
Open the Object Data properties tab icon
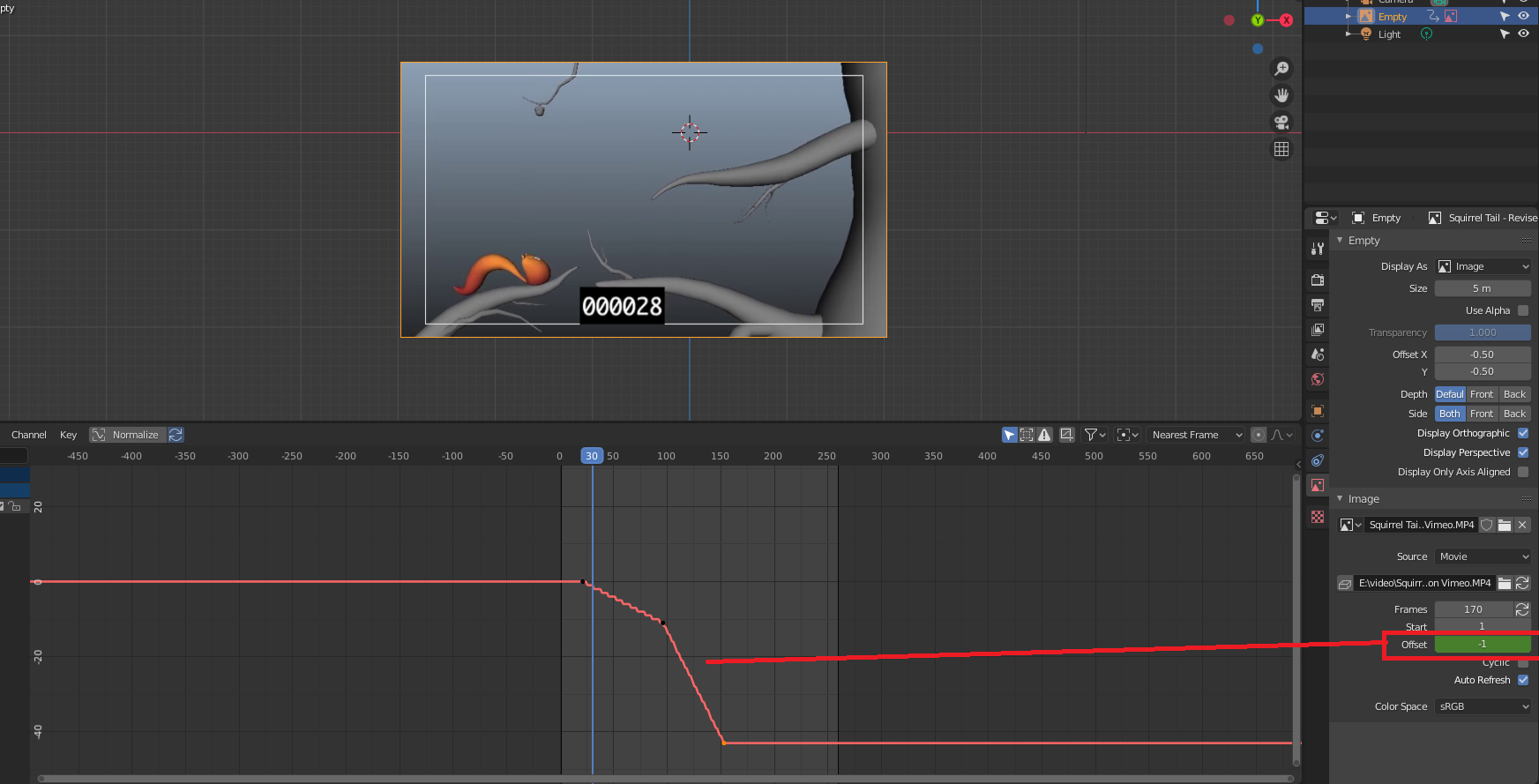click(x=1318, y=485)
